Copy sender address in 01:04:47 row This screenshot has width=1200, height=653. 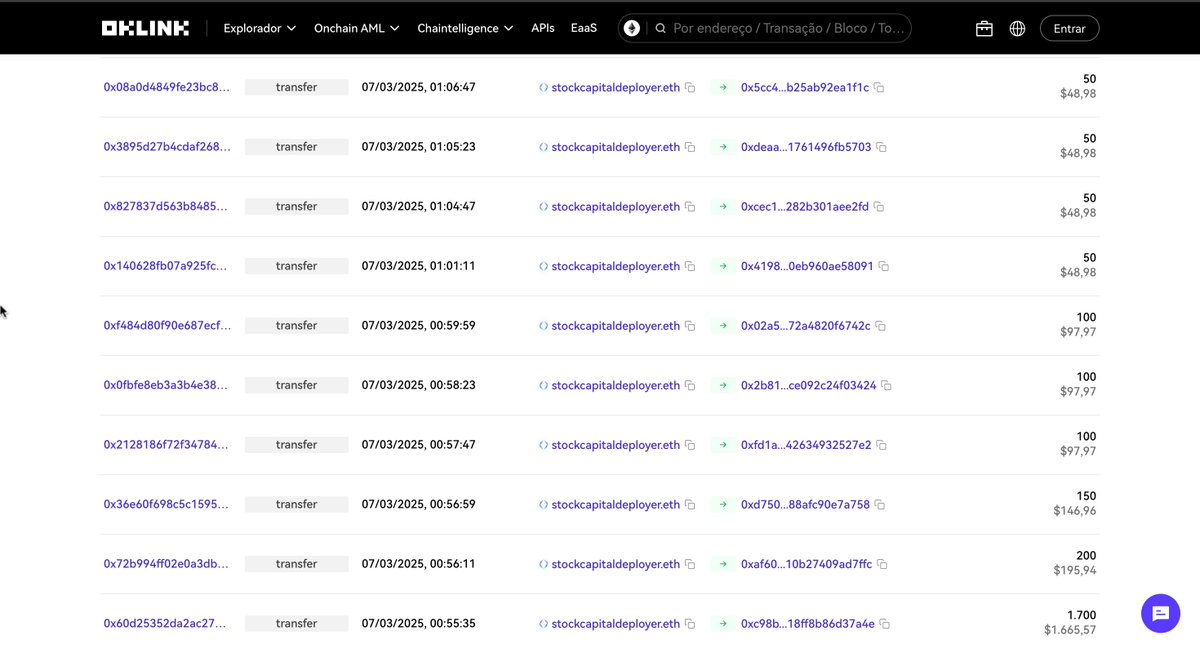pyautogui.click(x=690, y=207)
